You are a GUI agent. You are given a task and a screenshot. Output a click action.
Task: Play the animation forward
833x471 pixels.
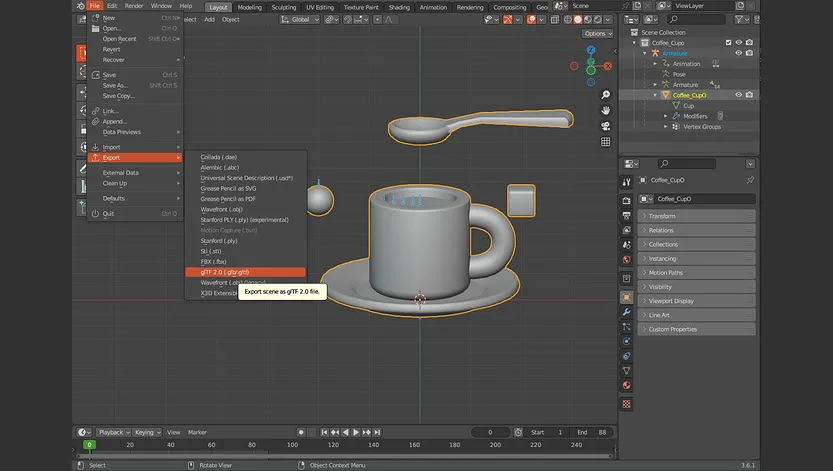[x=356, y=432]
